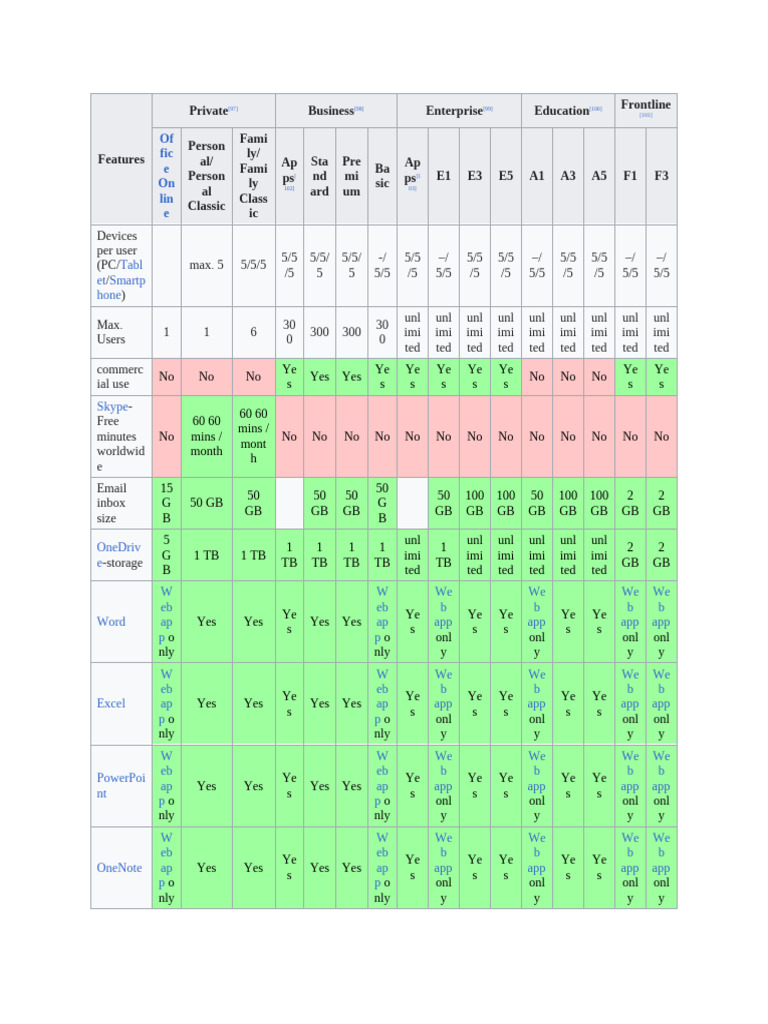768x1024 pixels.
Task: Click email inbox '100 GB' under E5 column
Action: tap(506, 502)
